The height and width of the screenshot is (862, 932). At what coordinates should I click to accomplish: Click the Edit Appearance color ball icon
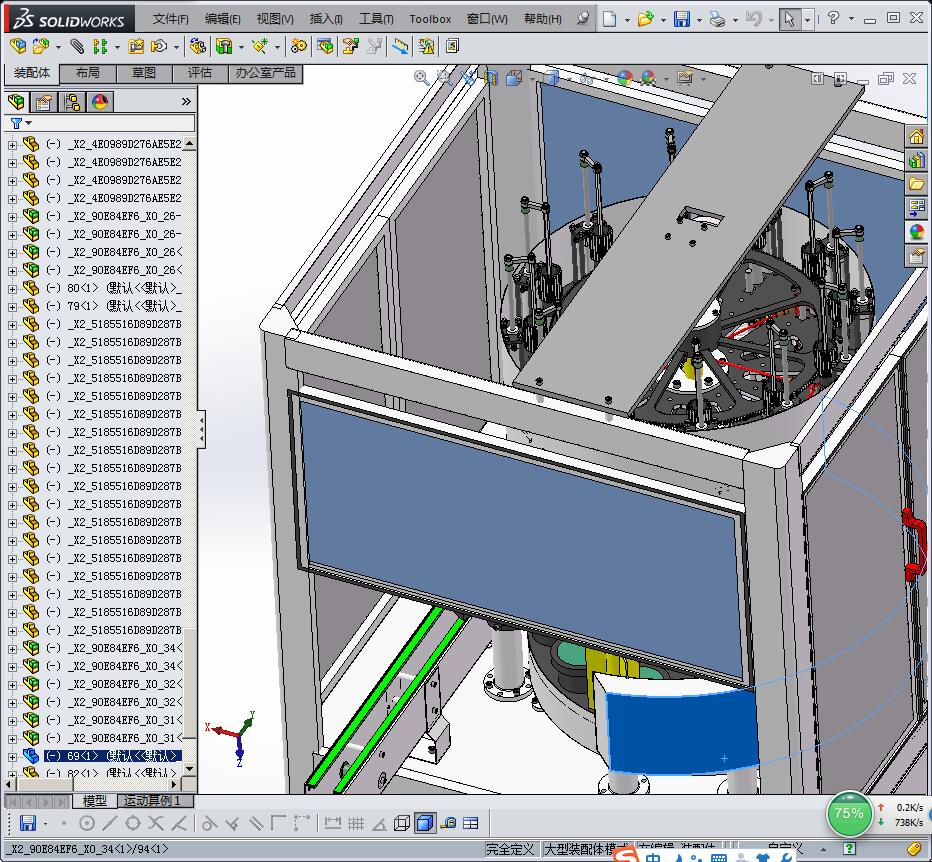[625, 77]
